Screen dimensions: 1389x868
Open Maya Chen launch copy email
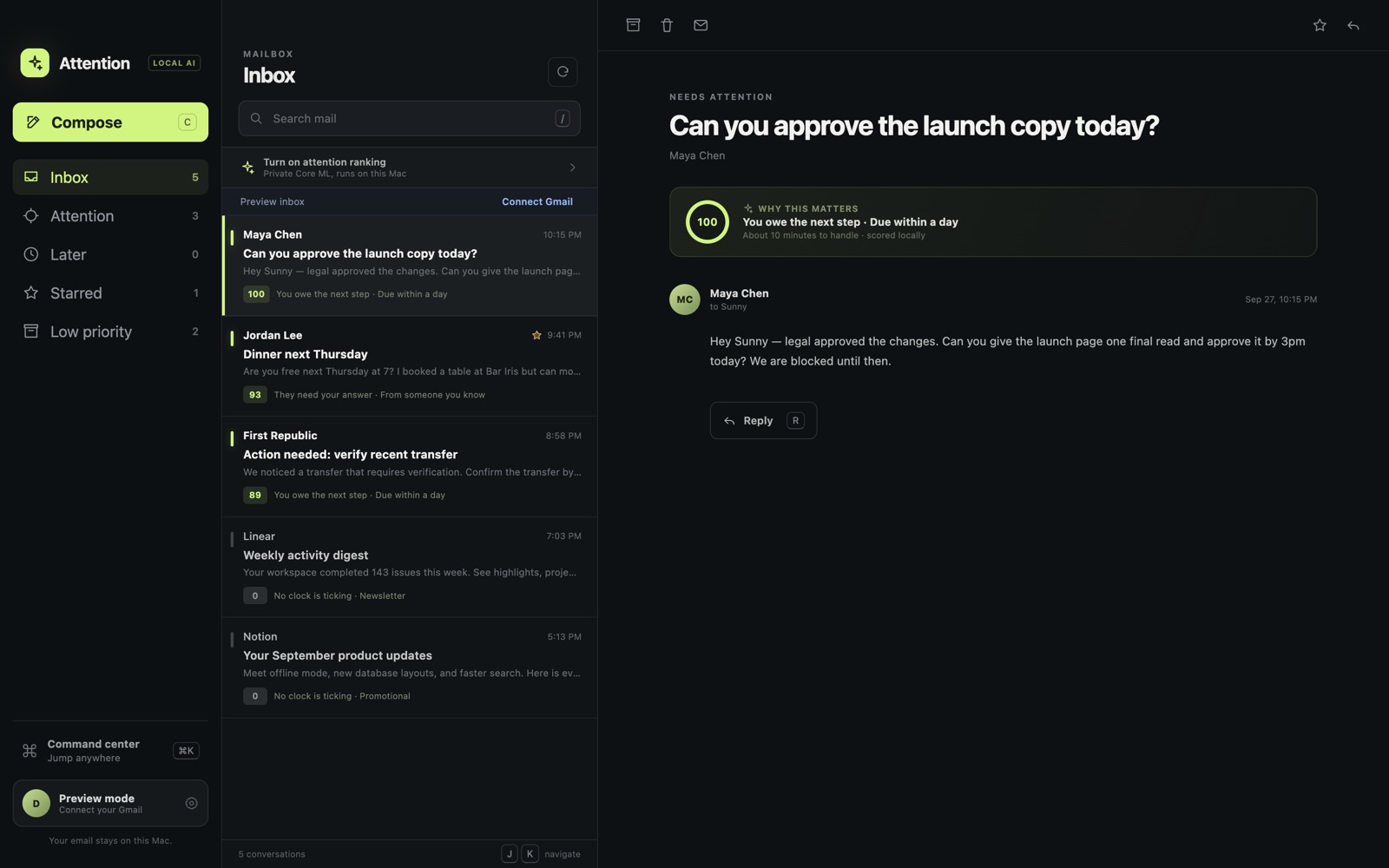tap(410, 266)
